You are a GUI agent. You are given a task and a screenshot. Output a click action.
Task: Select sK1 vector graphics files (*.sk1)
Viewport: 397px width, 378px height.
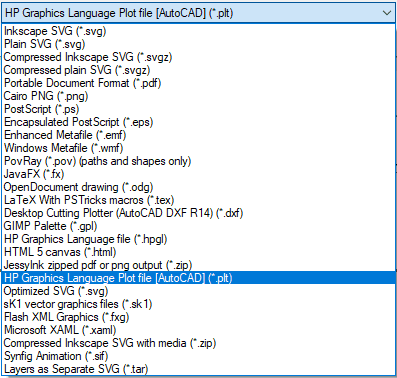coord(198,304)
